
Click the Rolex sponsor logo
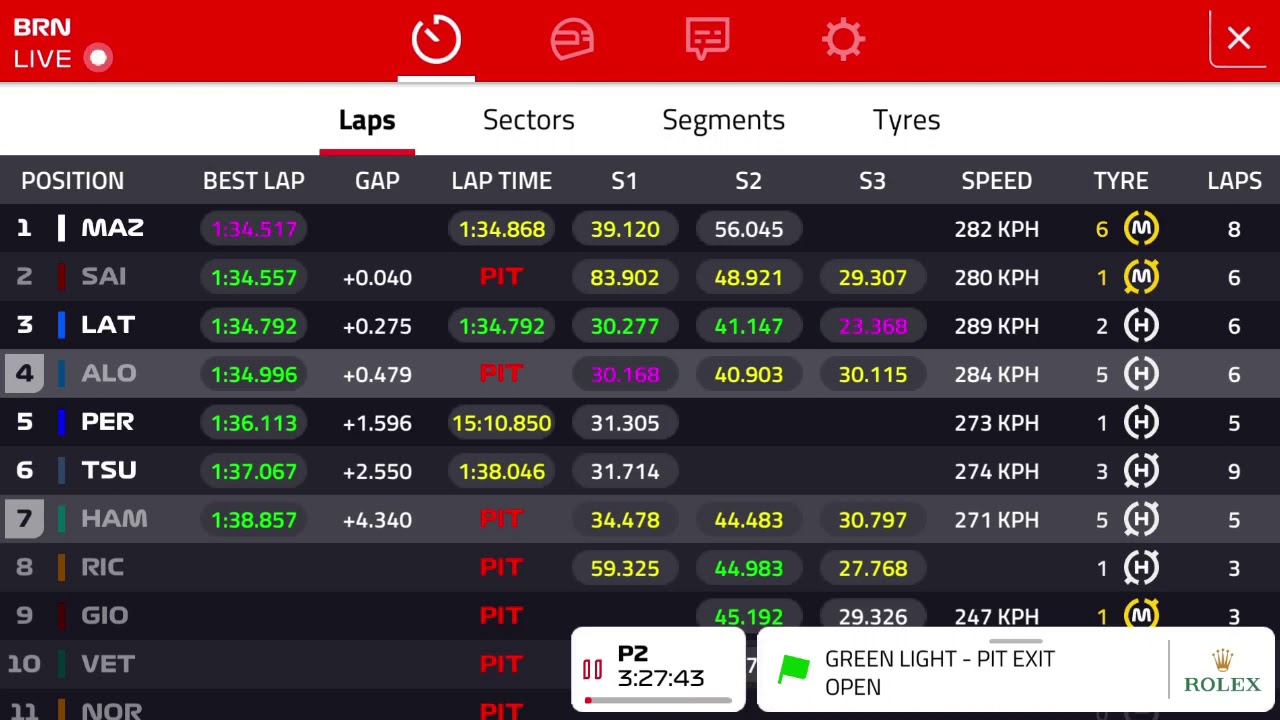click(1222, 671)
